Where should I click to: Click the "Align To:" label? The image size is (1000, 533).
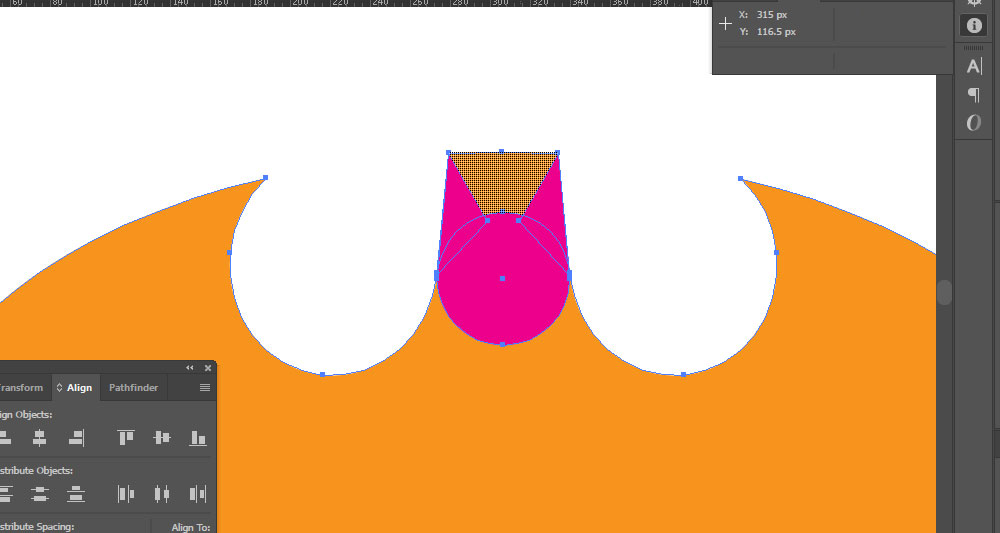(x=191, y=527)
